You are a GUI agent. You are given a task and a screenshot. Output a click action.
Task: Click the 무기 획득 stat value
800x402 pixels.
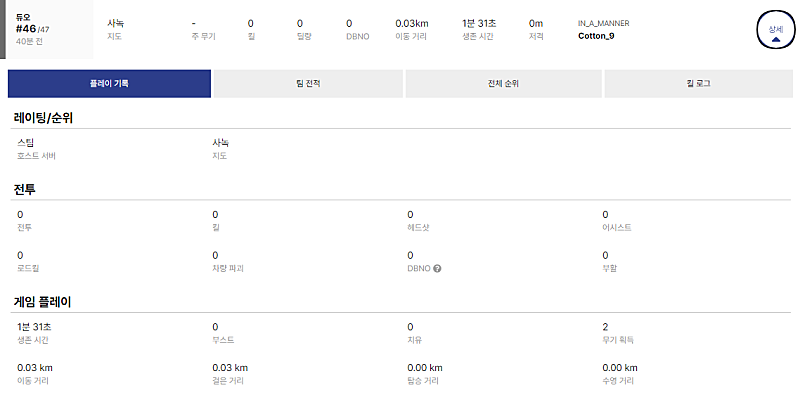(x=605, y=327)
